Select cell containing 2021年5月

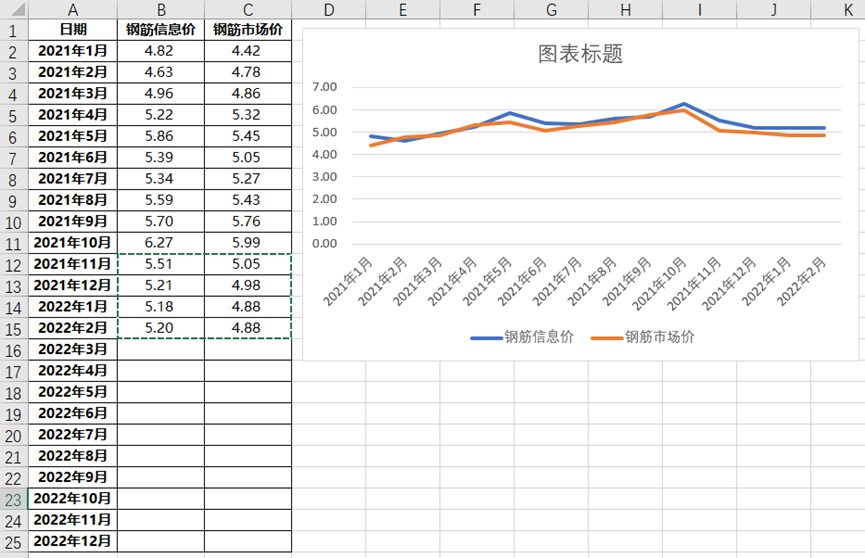click(73, 136)
